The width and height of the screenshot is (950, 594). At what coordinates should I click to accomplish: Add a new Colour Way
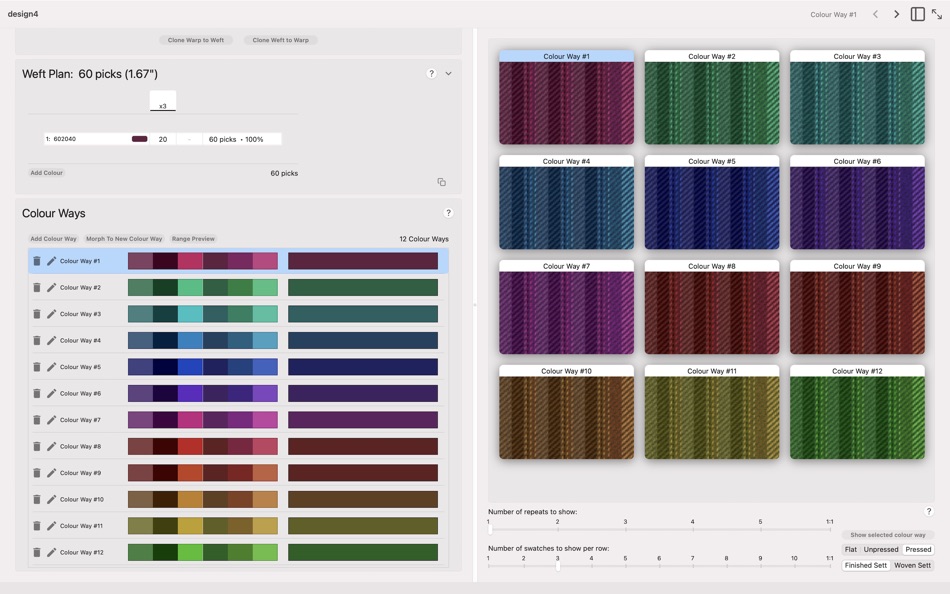53,239
